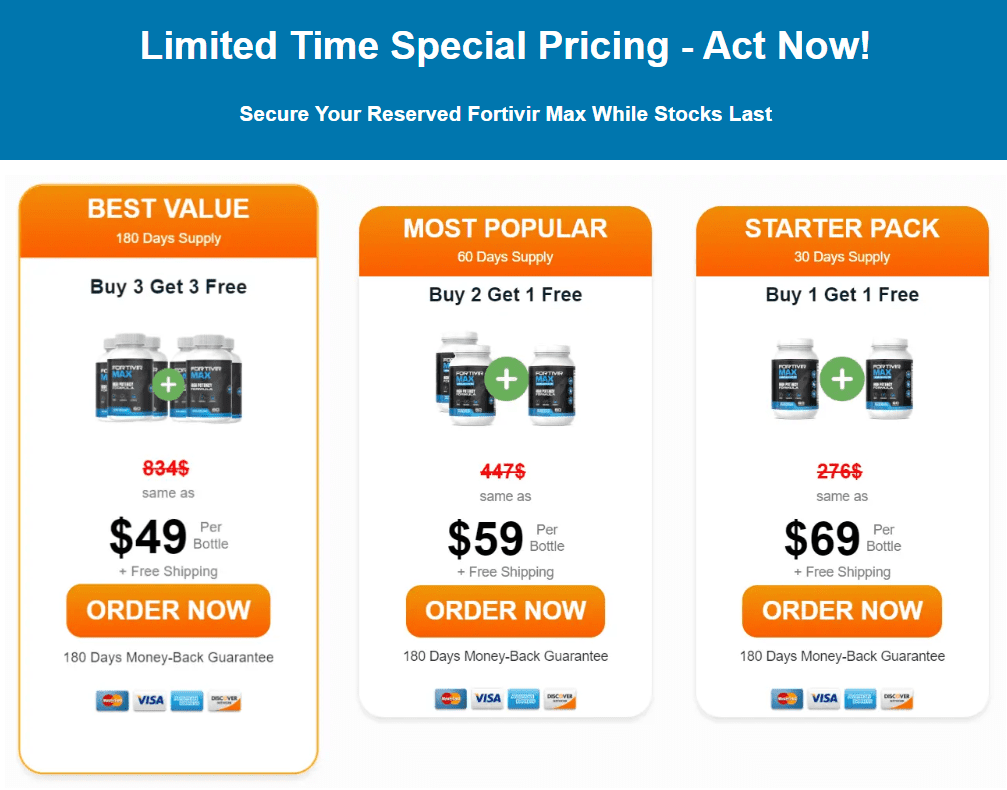Click the Mastercard icon in Best Value card
1007x790 pixels.
click(x=112, y=701)
